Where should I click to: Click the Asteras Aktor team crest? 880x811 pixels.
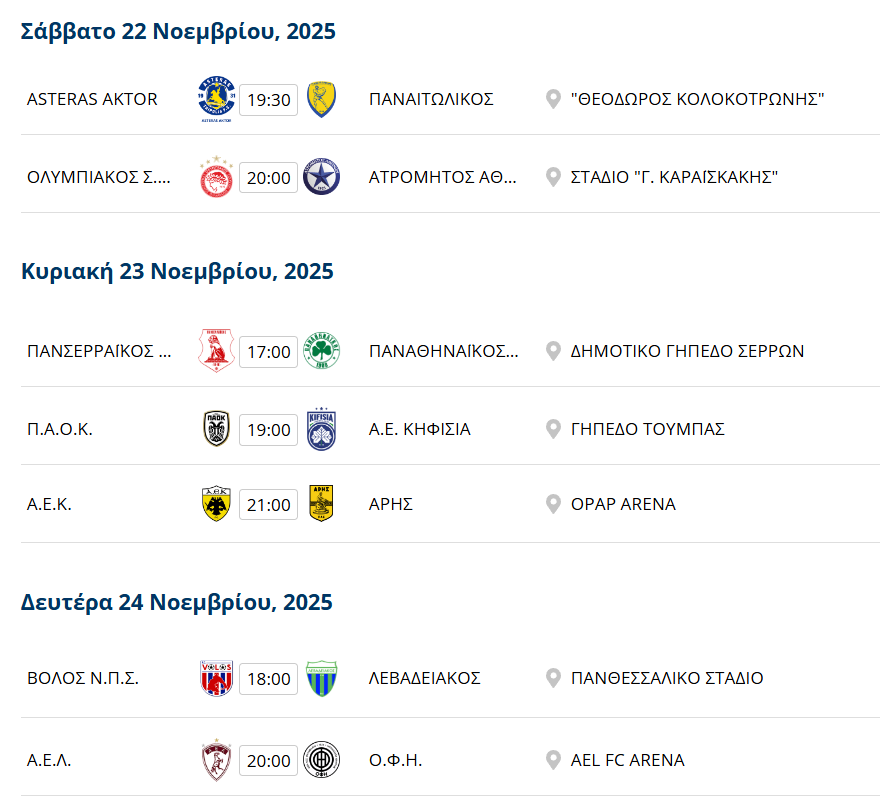[x=216, y=99]
